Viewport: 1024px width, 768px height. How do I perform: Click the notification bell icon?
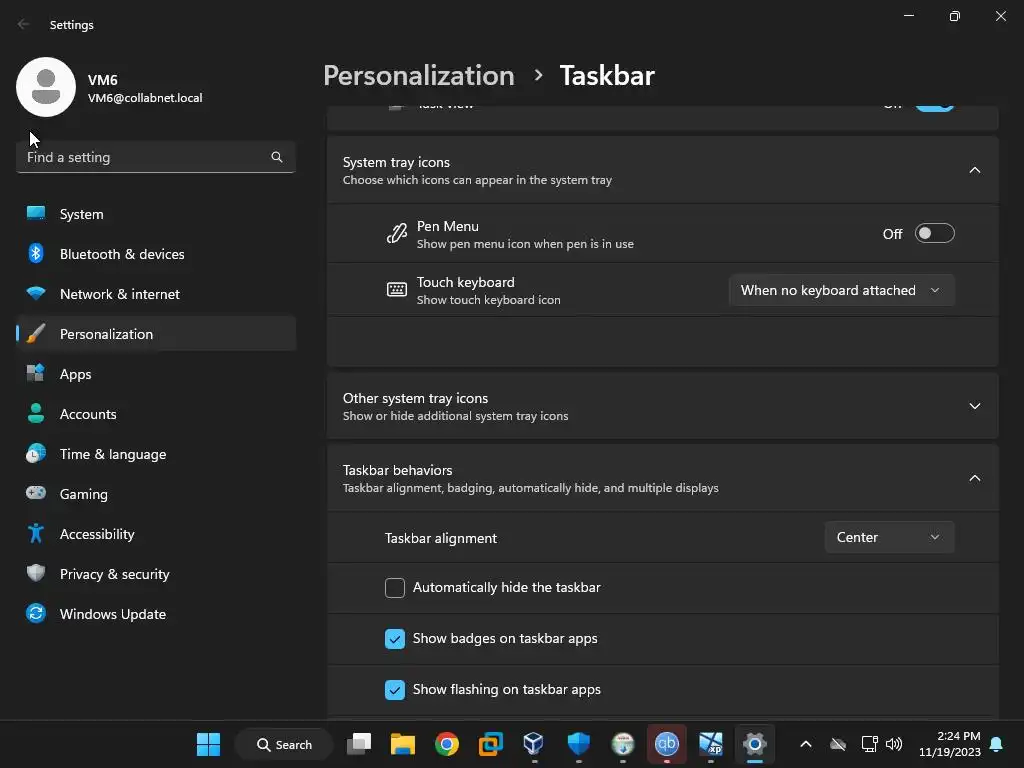click(x=996, y=744)
